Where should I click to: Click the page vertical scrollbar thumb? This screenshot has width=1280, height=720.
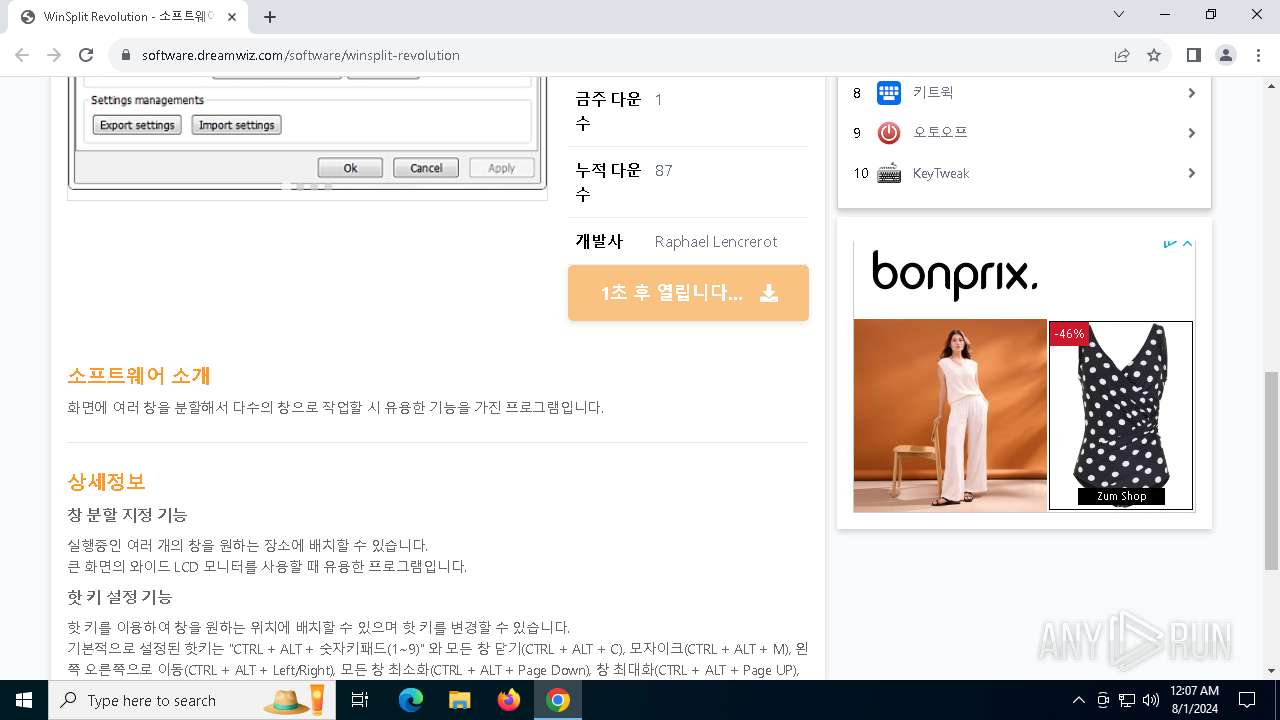(1271, 470)
